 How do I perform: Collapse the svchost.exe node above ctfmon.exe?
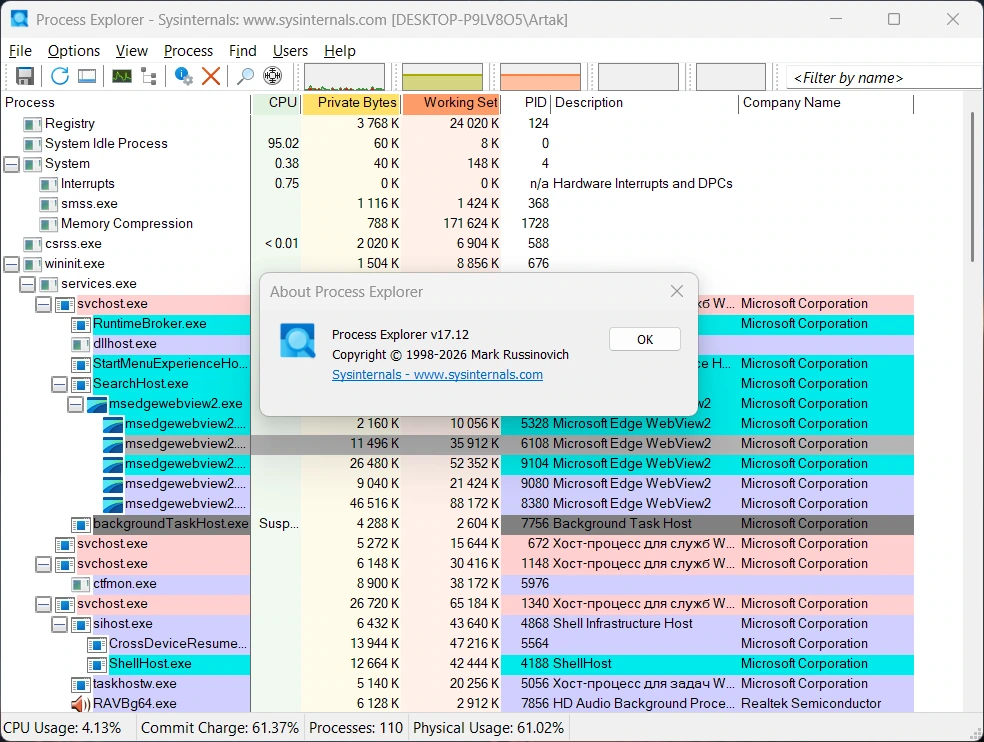(x=43, y=564)
